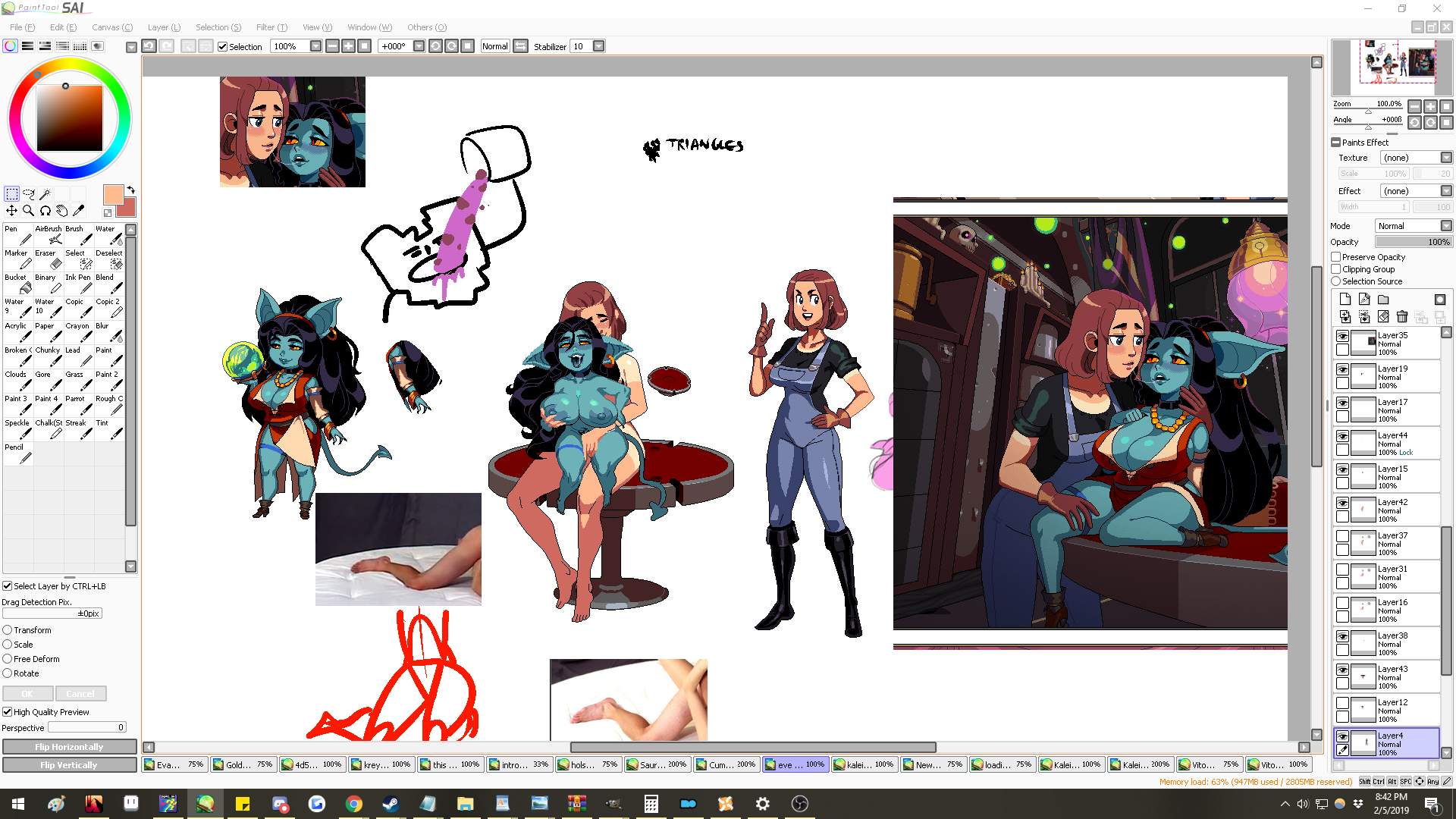Expand the layer blending Mode dropdown
This screenshot has width=1456, height=819.
tap(1445, 226)
